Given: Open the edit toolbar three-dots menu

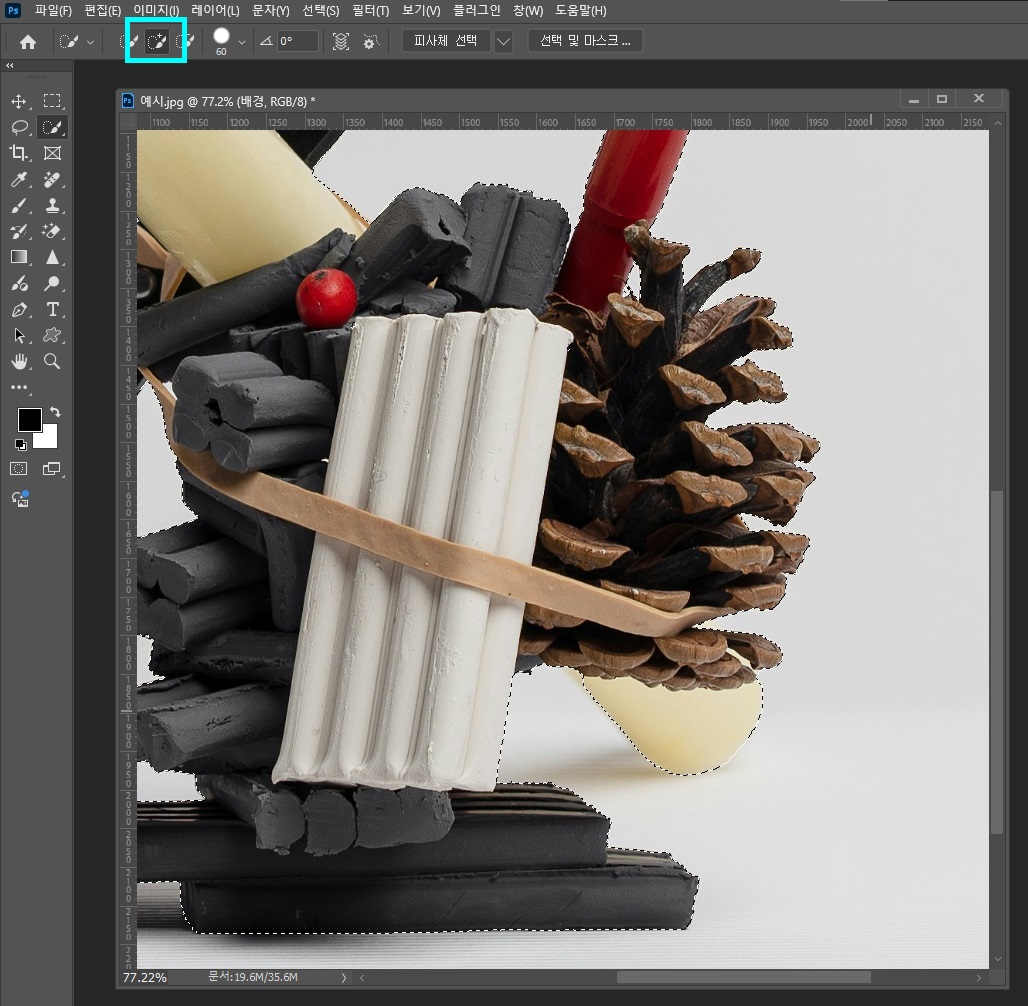Looking at the screenshot, I should [19, 388].
